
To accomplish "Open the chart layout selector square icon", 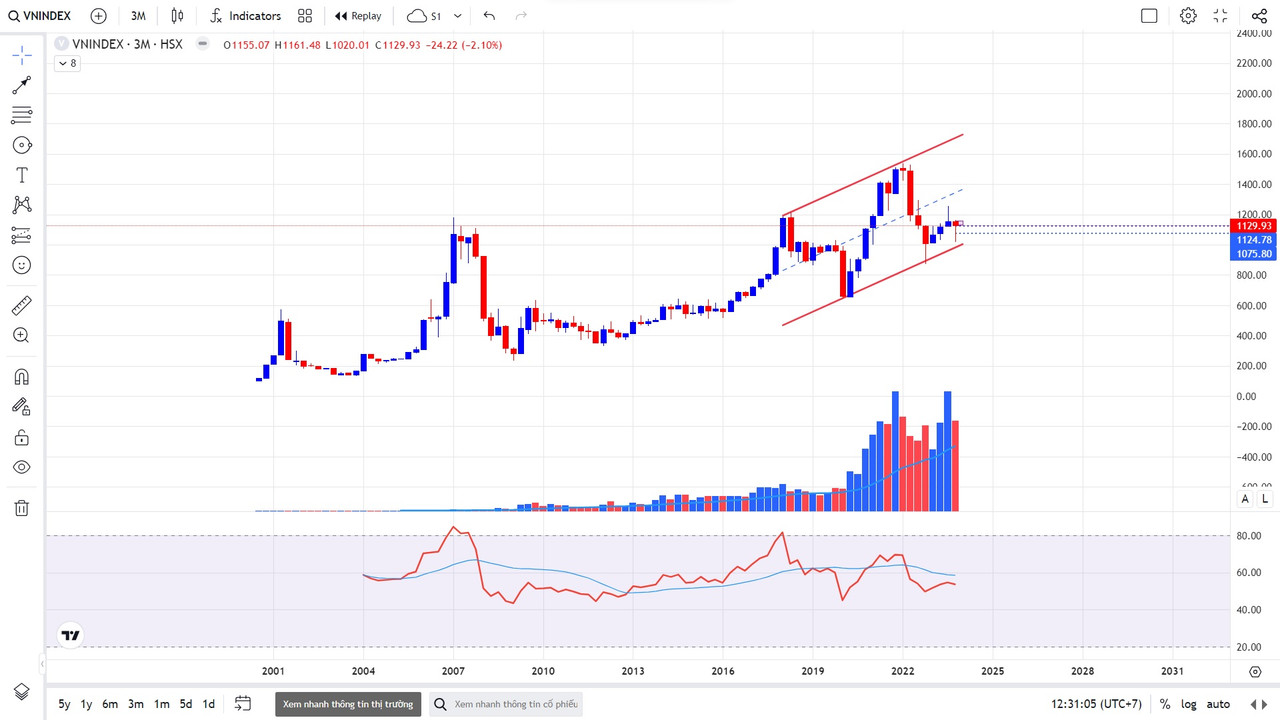I will click(1149, 16).
